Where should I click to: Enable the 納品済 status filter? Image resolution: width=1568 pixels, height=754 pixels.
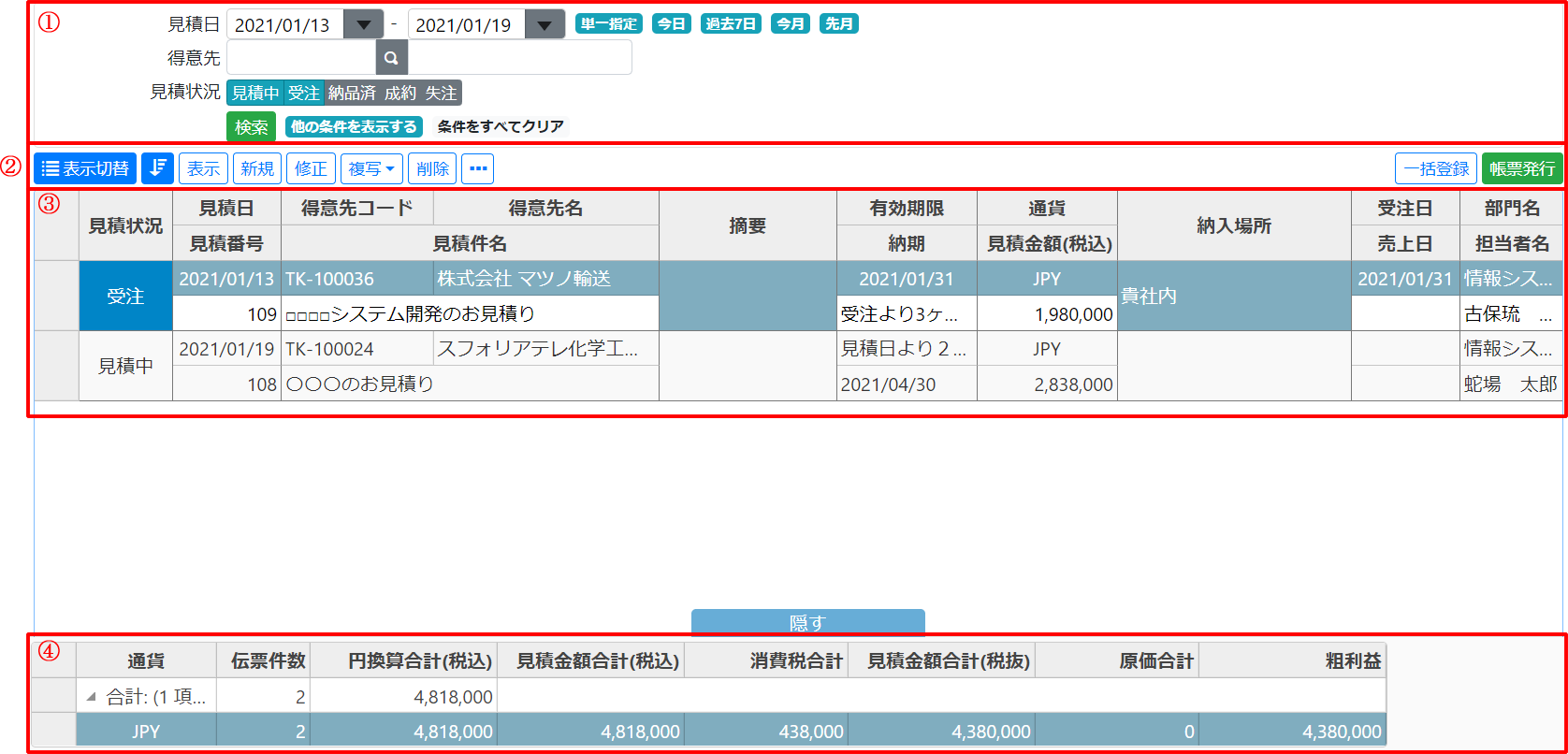352,93
